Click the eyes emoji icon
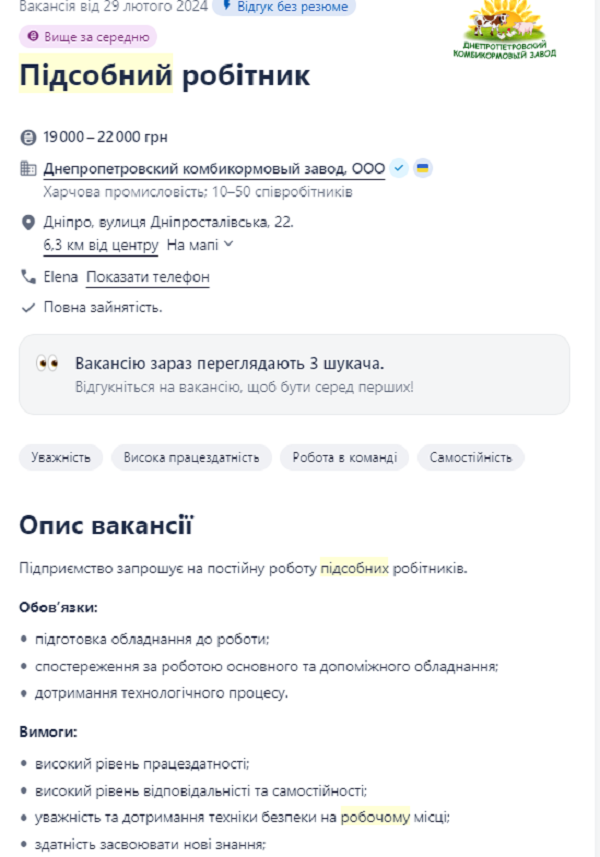Viewport: 600px width, 857px height. (48, 363)
